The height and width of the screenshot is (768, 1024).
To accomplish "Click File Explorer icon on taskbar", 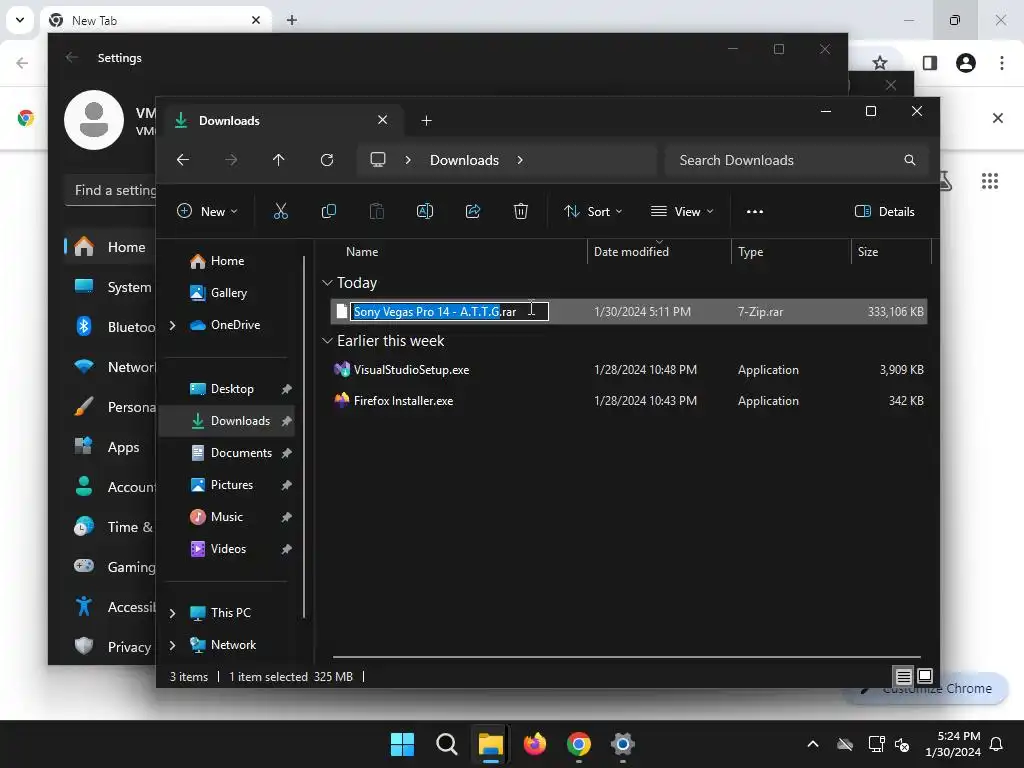I will (490, 744).
